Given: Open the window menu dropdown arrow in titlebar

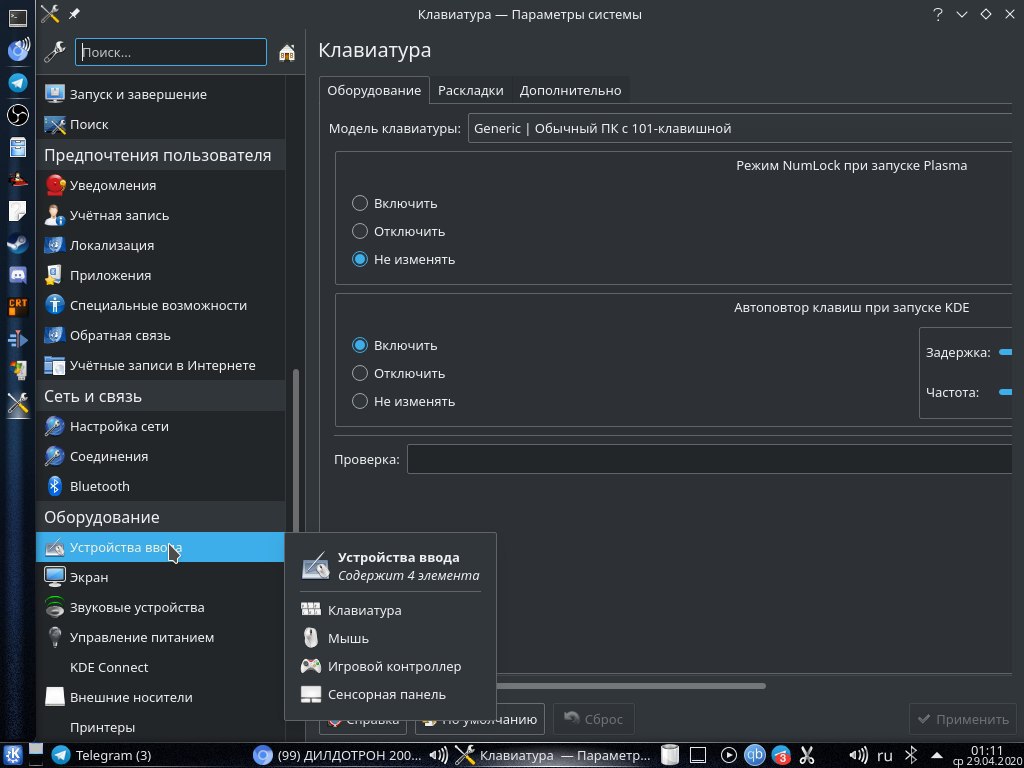Looking at the screenshot, I should 962,14.
